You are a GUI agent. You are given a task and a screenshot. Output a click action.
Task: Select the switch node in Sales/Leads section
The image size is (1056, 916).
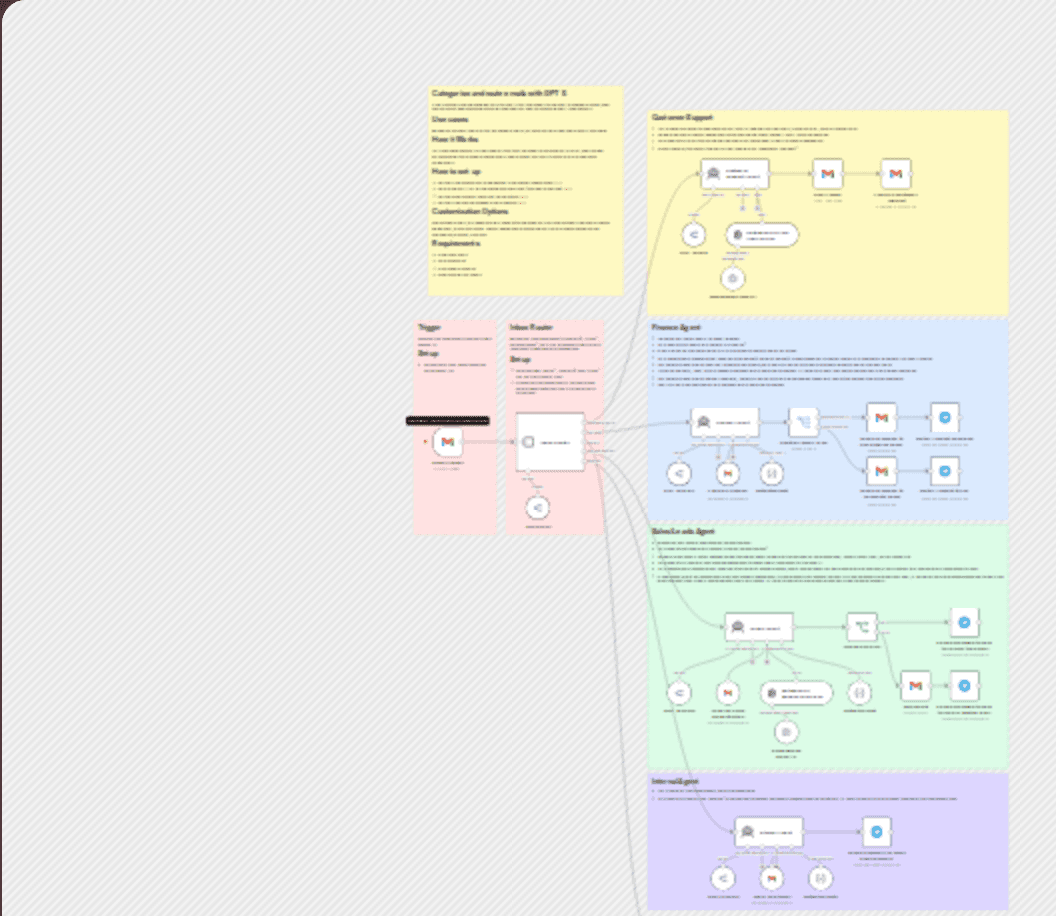click(x=862, y=627)
